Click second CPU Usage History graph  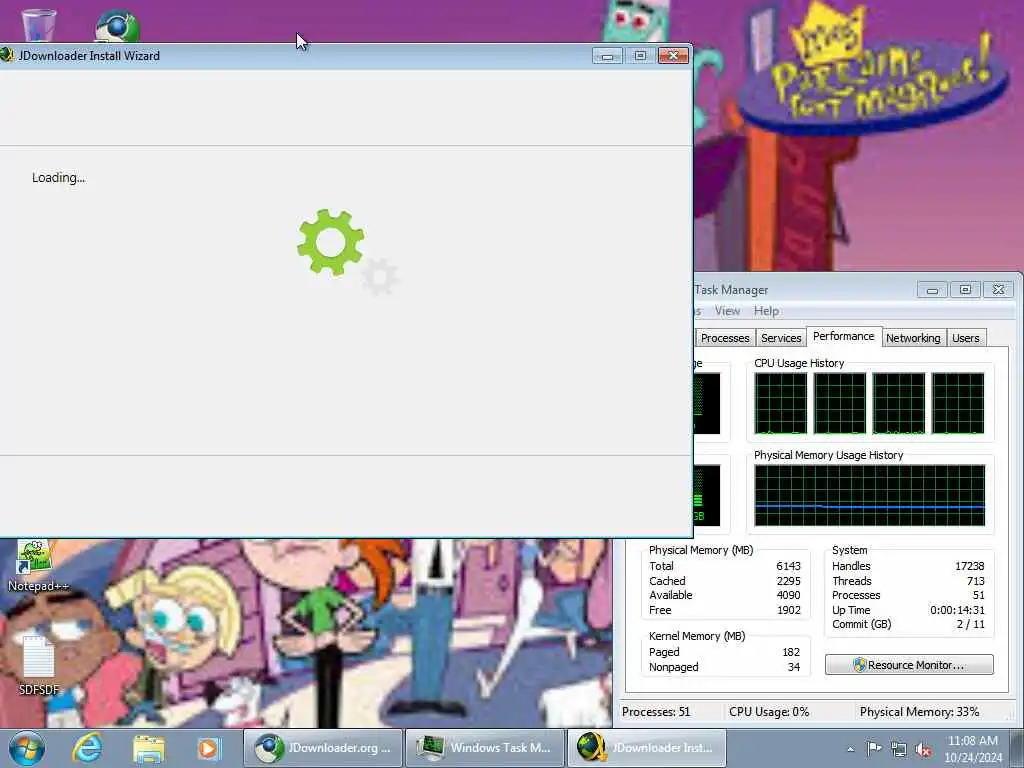(840, 403)
